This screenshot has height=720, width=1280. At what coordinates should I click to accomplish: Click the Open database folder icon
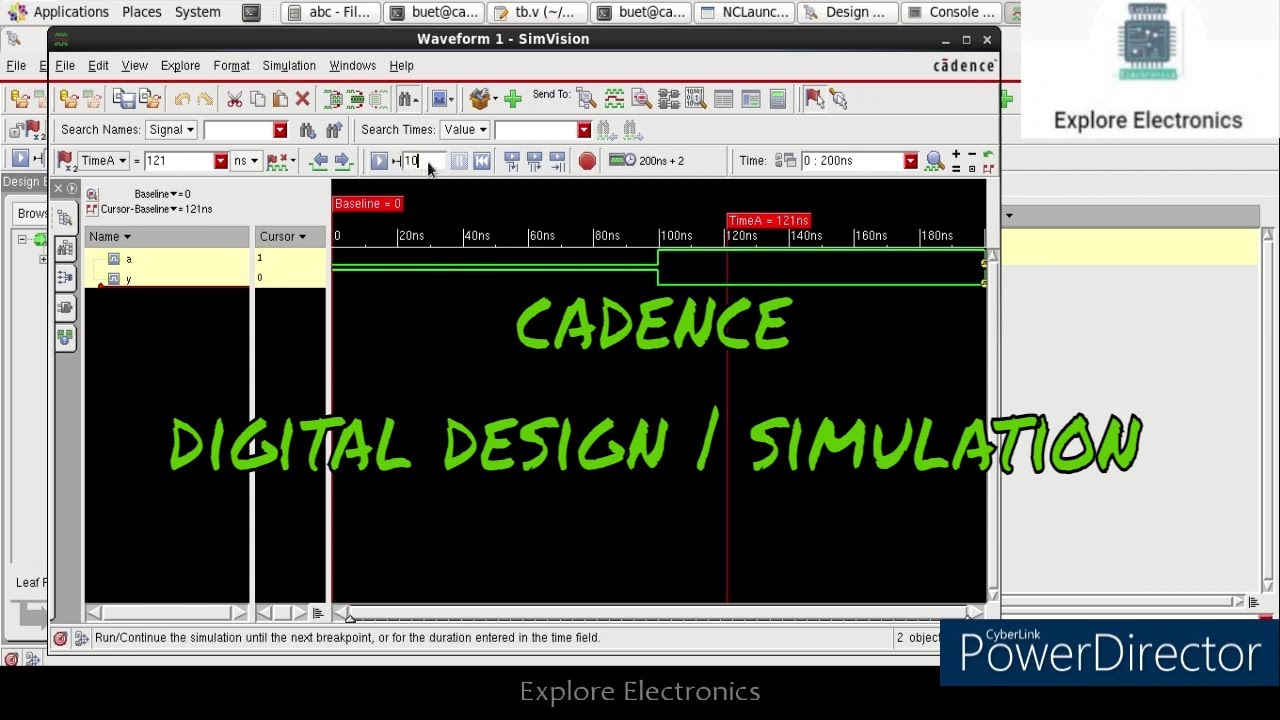[x=69, y=99]
